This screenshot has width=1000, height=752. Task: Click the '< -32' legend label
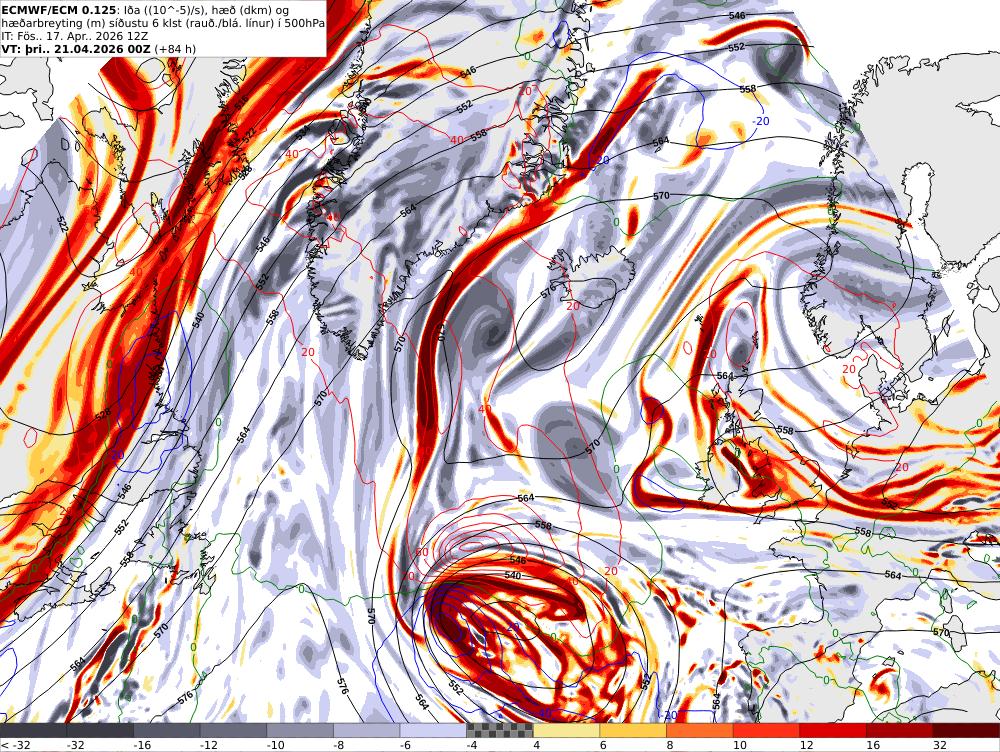(14, 745)
